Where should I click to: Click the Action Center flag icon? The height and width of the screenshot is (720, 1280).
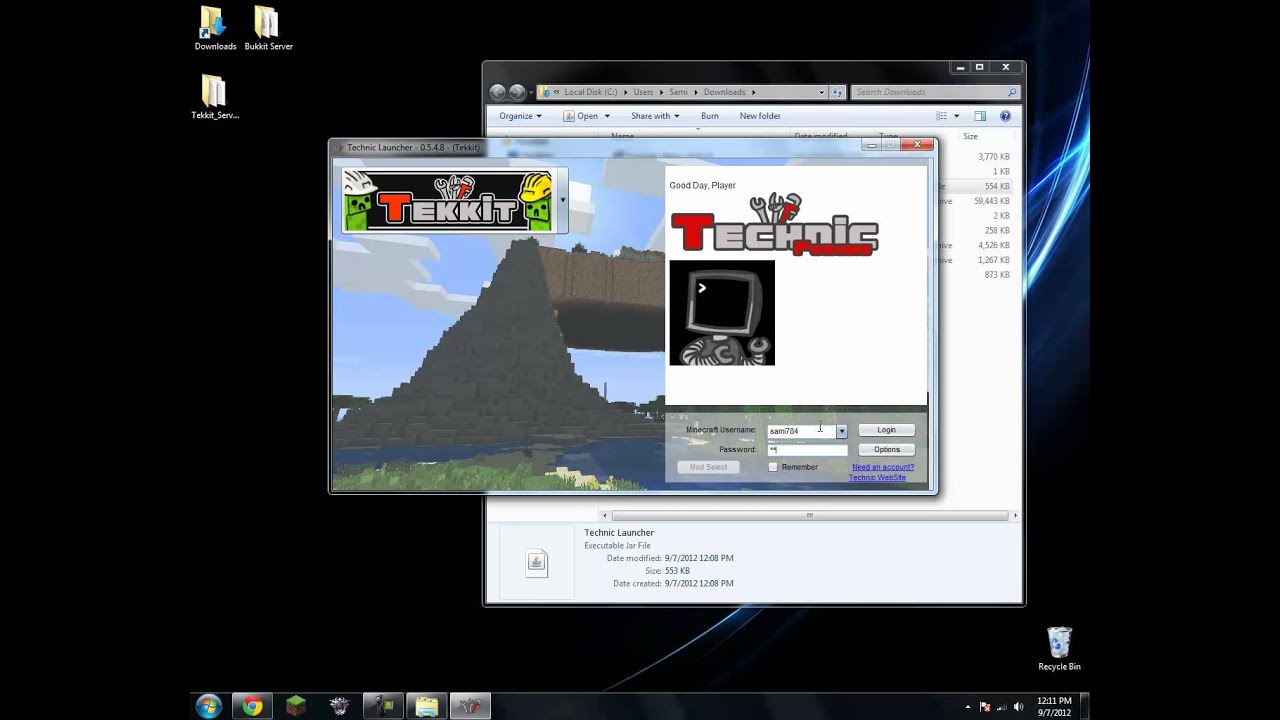click(985, 707)
